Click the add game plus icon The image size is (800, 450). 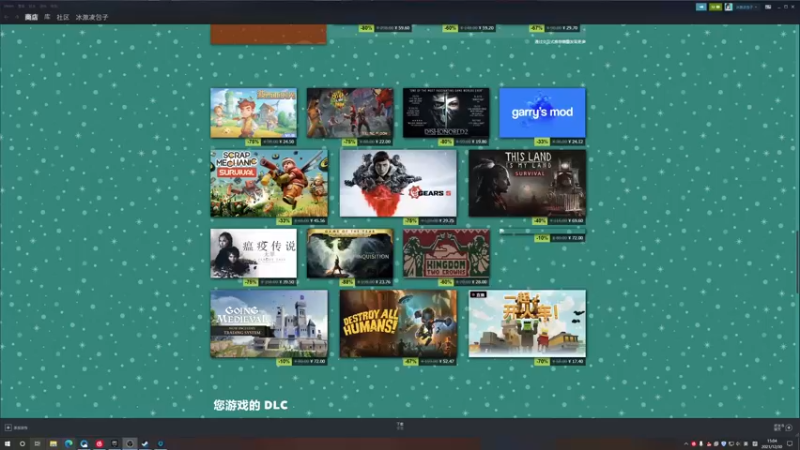(x=8, y=428)
